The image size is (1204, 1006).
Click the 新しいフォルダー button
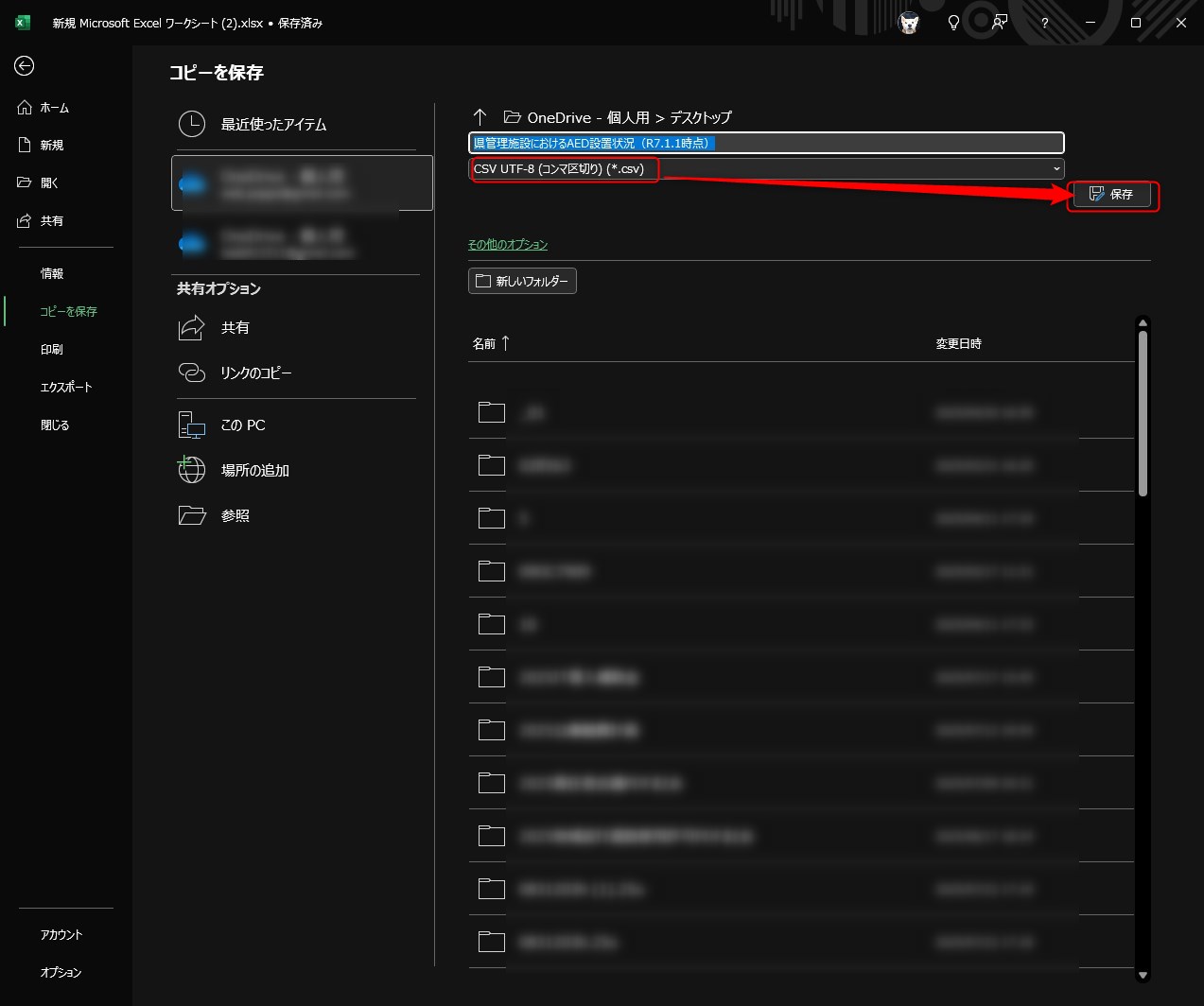coord(522,281)
